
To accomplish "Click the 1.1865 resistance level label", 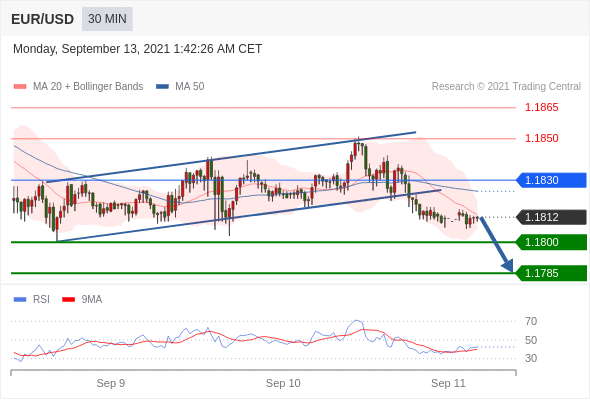I will coord(541,108).
